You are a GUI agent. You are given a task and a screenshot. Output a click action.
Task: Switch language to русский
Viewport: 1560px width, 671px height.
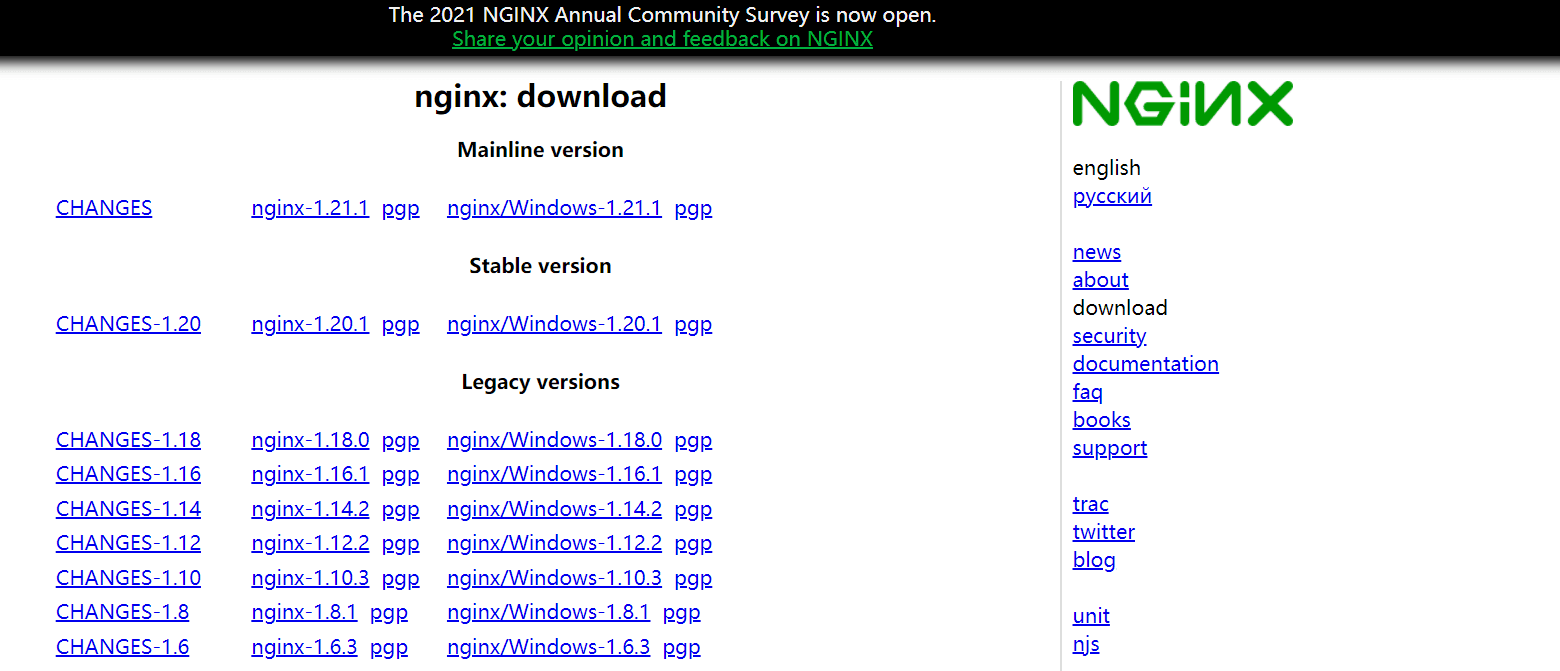[1112, 196]
